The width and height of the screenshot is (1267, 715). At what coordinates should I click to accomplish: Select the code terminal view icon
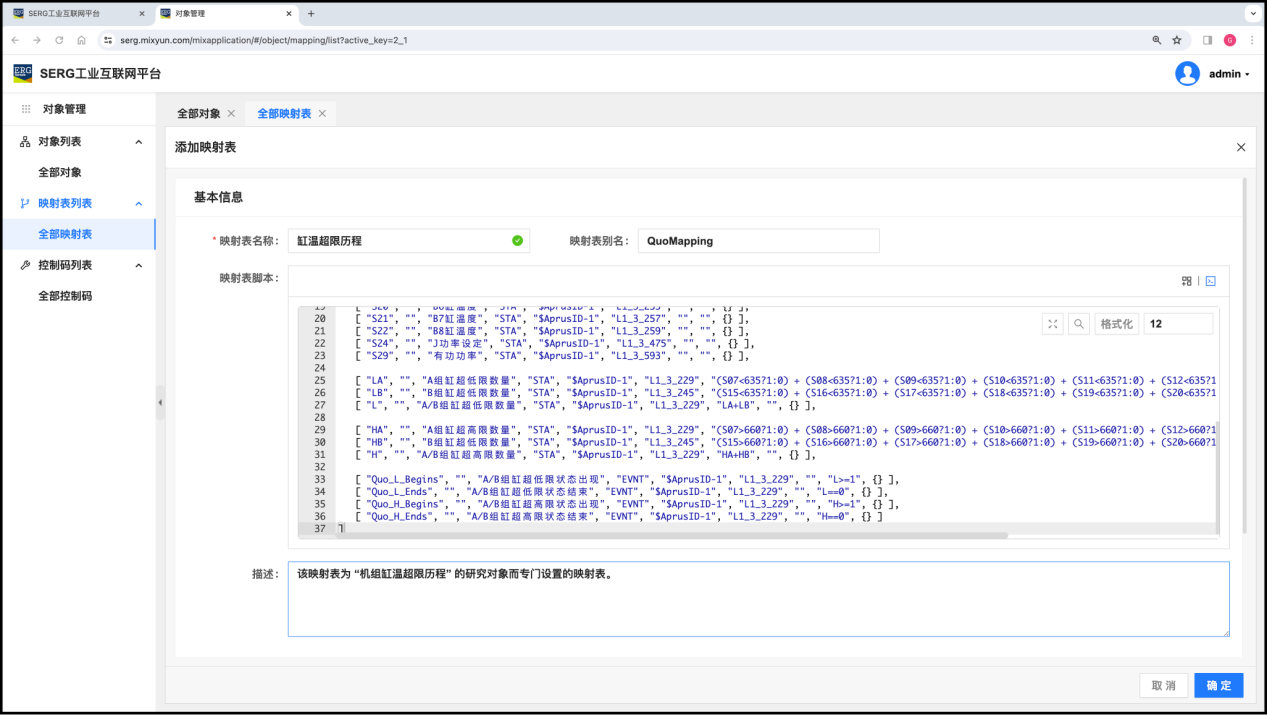[1210, 281]
